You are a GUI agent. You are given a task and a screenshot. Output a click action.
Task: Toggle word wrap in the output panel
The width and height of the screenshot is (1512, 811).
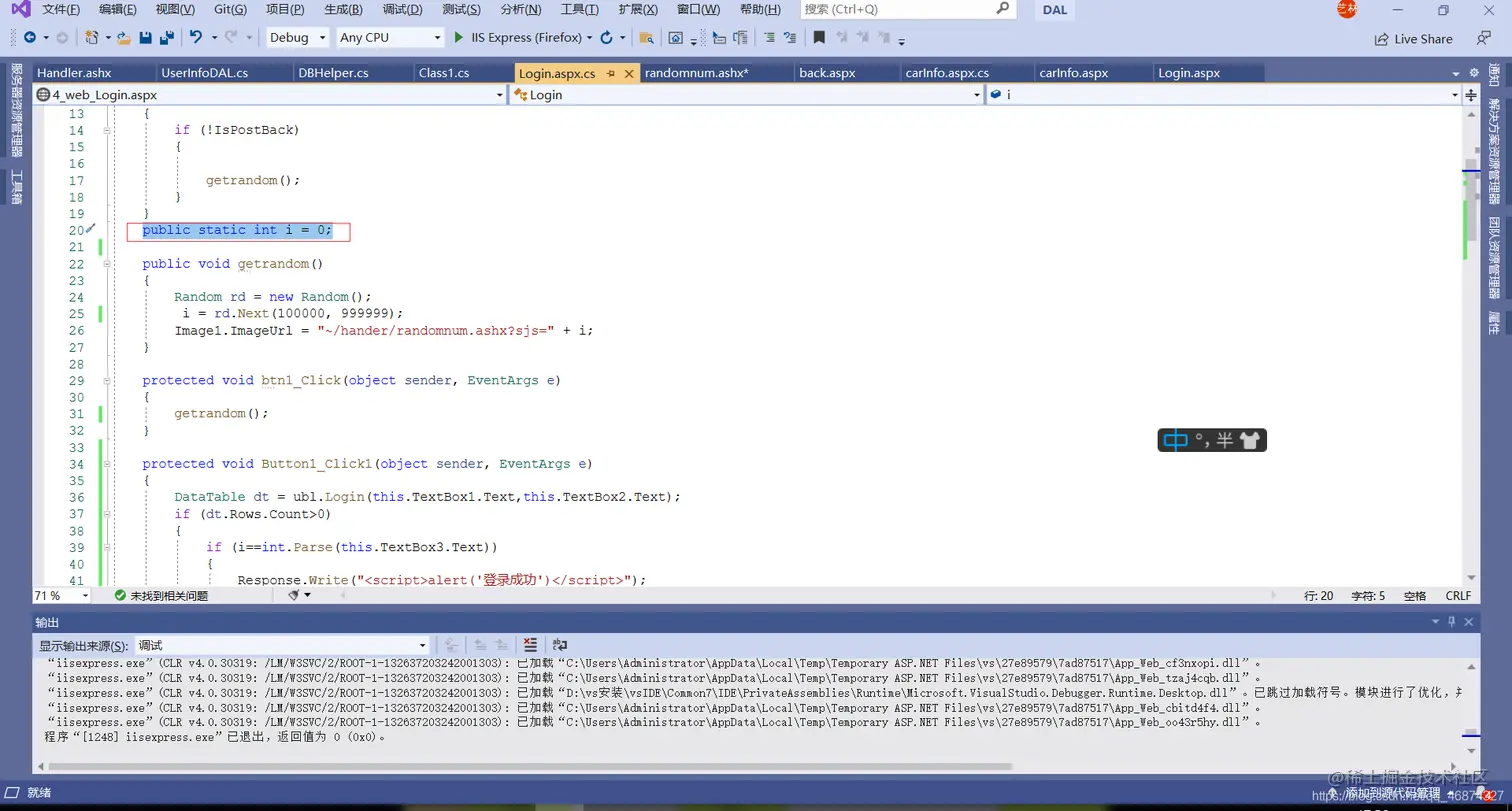[x=560, y=645]
